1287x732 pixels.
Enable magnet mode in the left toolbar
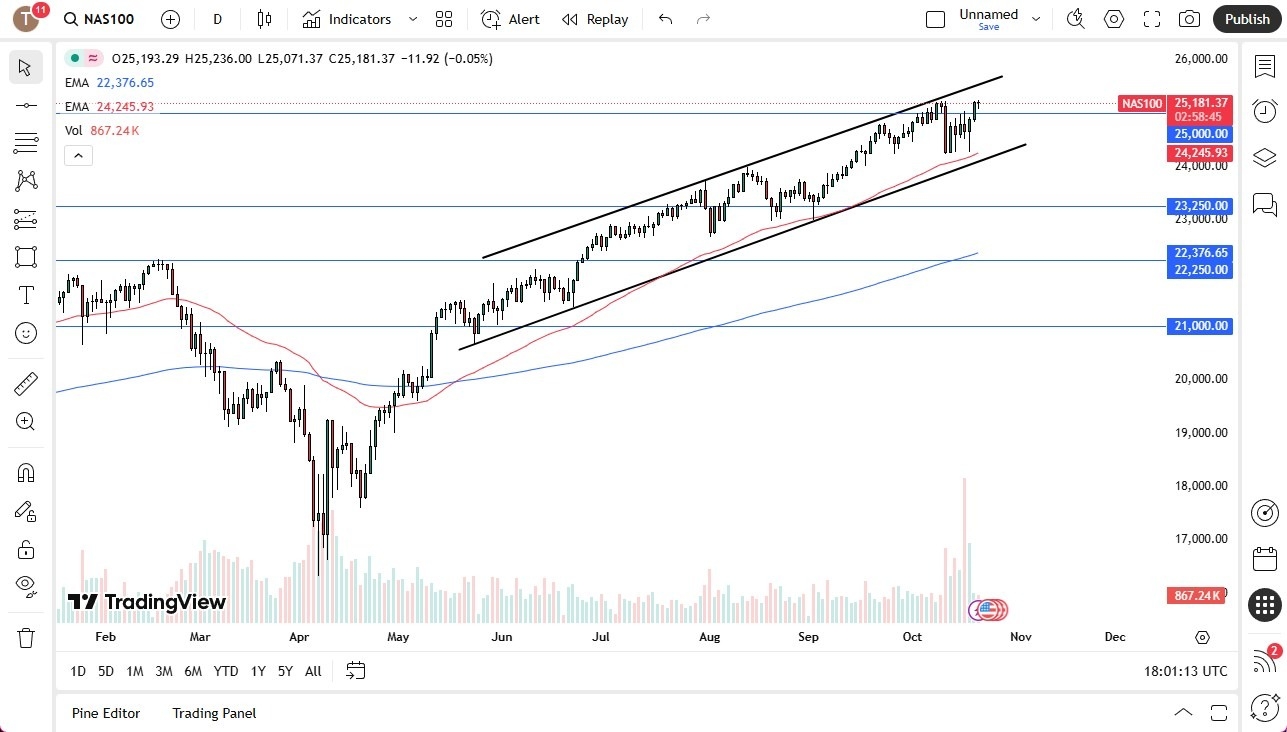[26, 473]
